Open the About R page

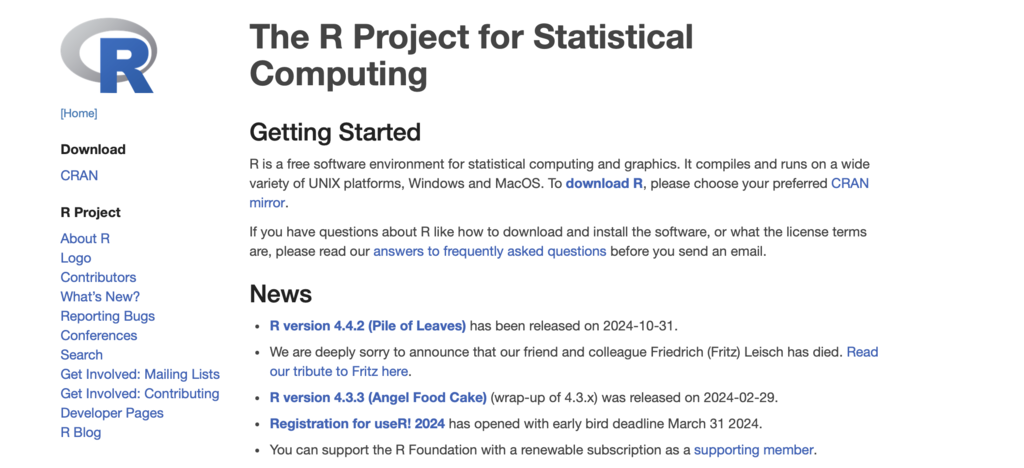pyautogui.click(x=85, y=239)
